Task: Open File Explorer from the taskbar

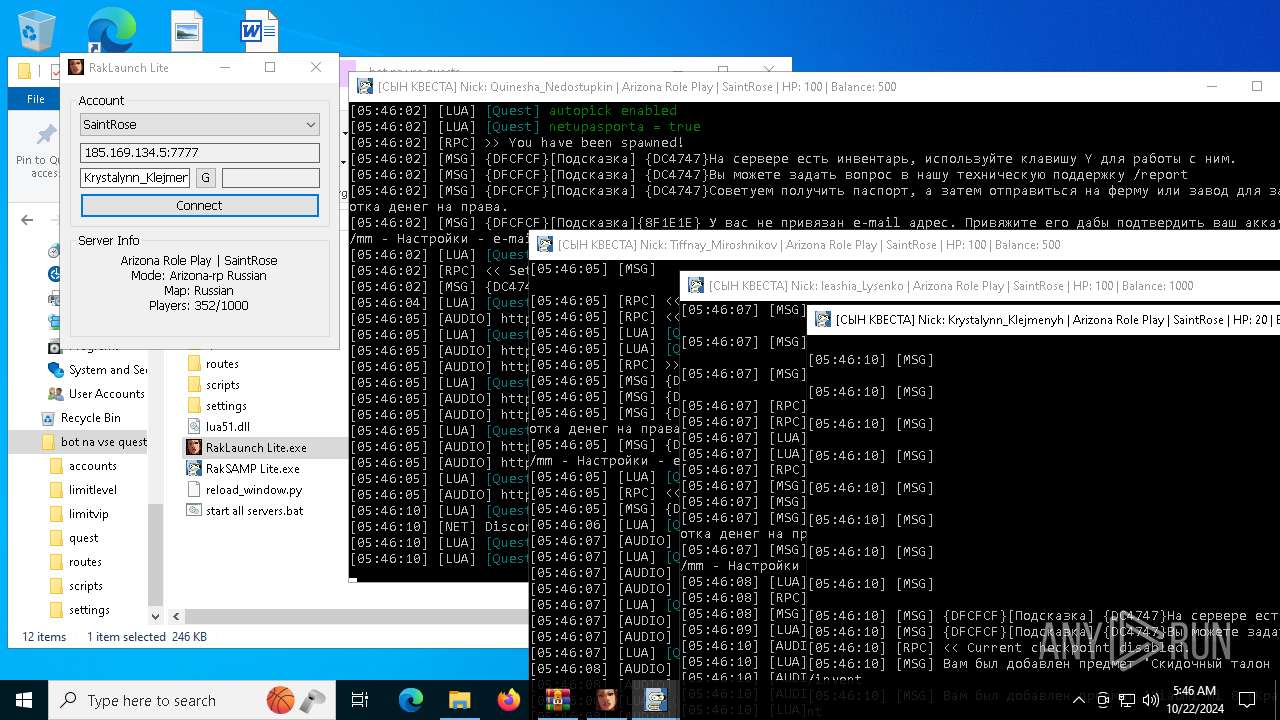Action: coord(460,700)
